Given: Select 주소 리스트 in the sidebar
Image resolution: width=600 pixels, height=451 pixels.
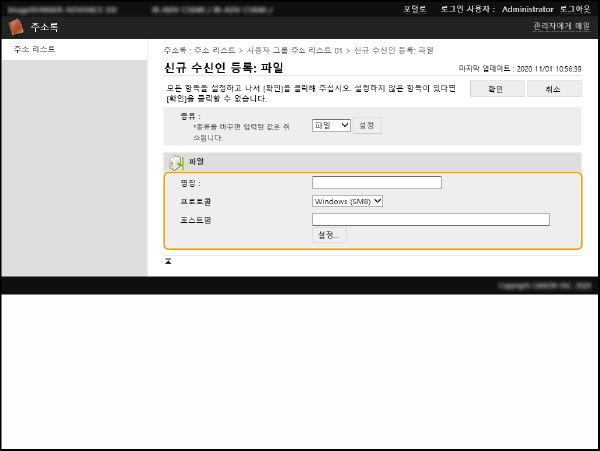Looking at the screenshot, I should (x=34, y=49).
